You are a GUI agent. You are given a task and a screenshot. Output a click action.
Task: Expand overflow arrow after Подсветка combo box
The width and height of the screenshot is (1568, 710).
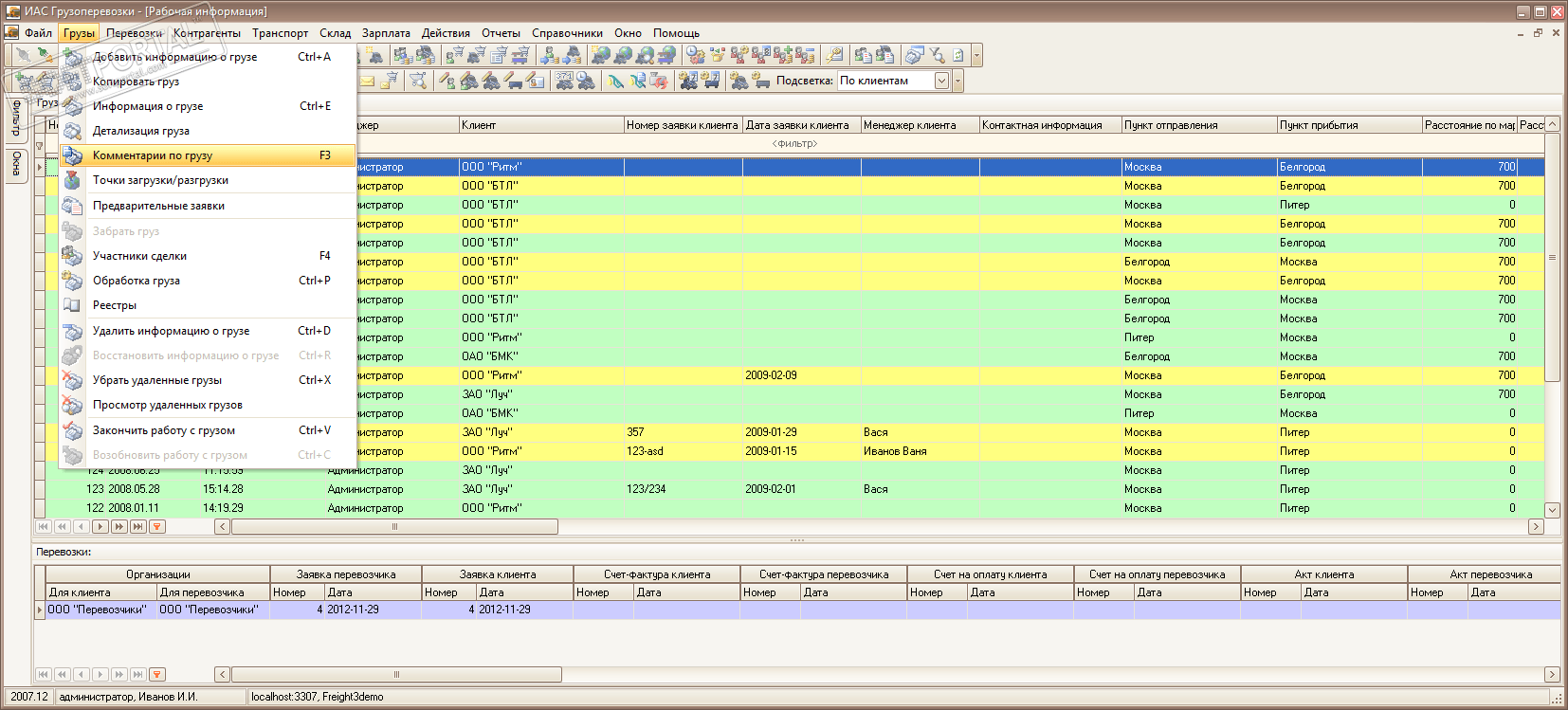(958, 82)
